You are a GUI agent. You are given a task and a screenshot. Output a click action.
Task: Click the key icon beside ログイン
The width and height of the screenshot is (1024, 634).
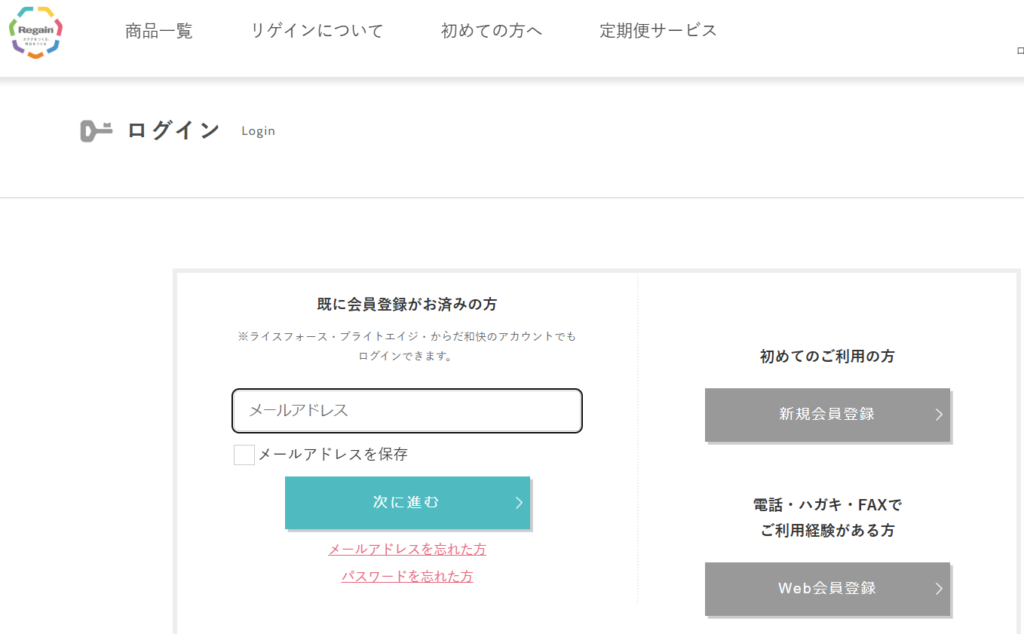96,131
